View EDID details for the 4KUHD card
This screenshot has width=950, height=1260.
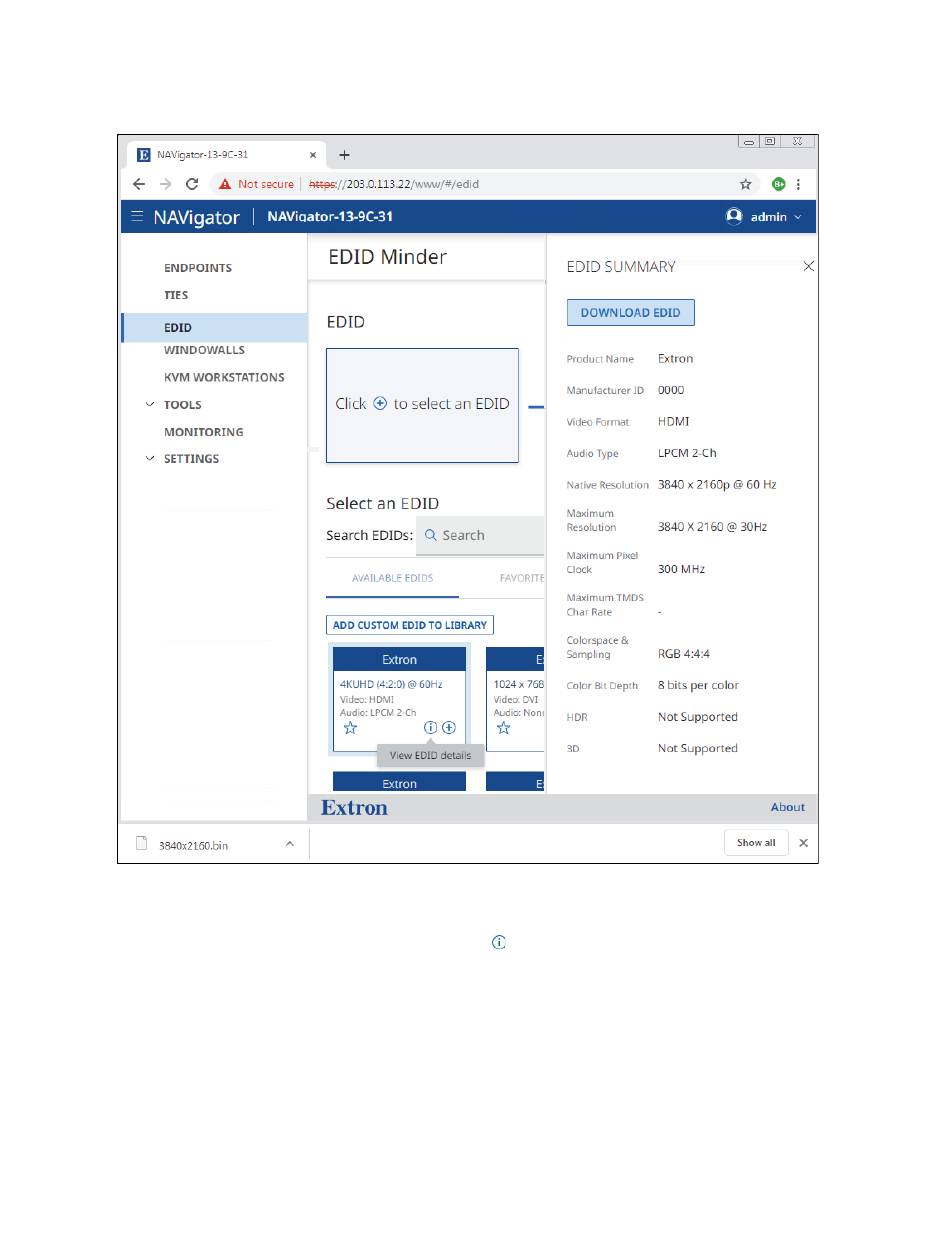coord(431,728)
